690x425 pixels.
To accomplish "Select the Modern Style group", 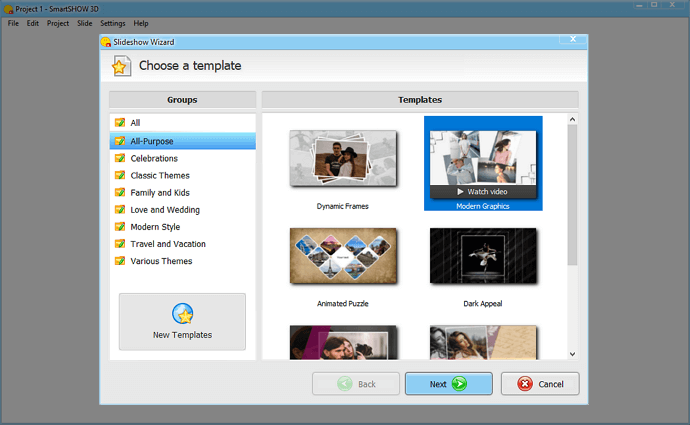I will [x=182, y=227].
